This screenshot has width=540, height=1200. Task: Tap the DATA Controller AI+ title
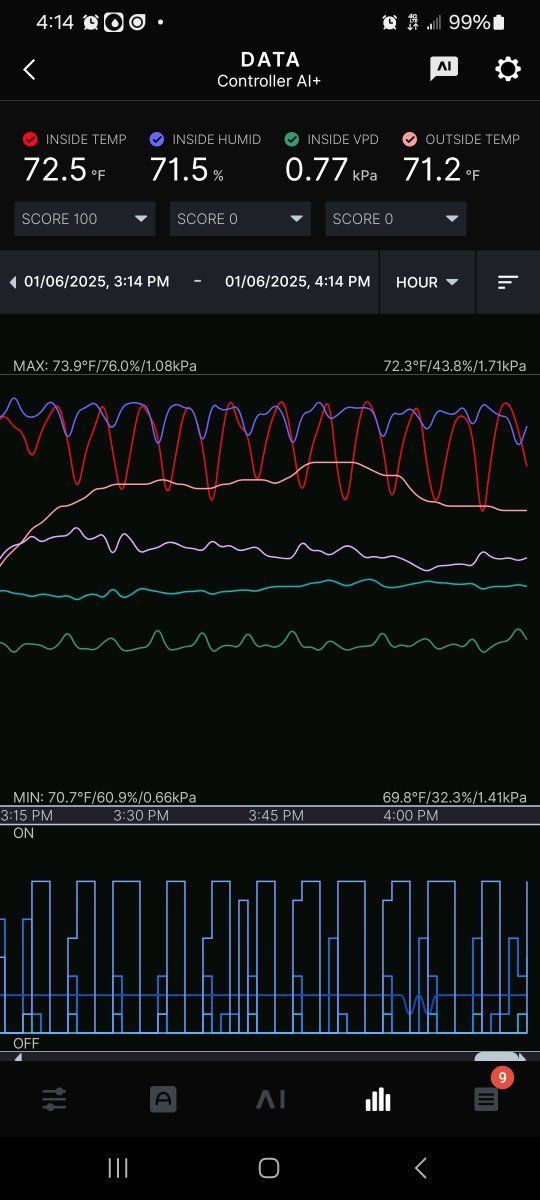pyautogui.click(x=269, y=69)
